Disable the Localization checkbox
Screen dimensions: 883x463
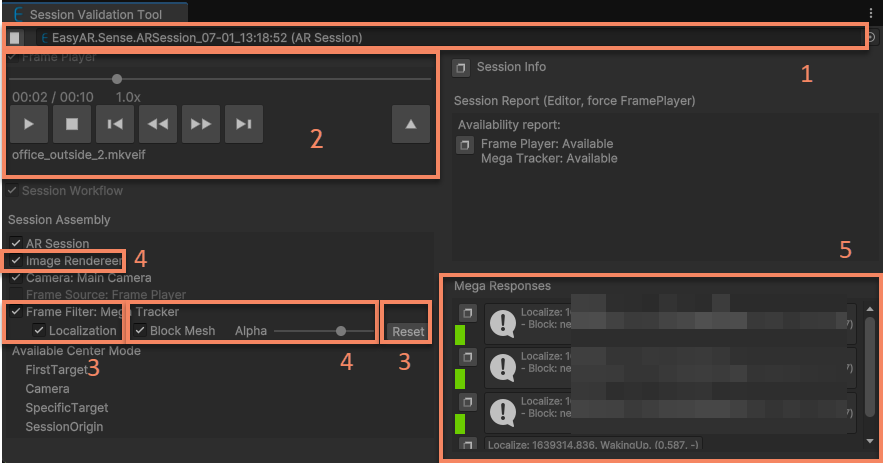pyautogui.click(x=39, y=331)
